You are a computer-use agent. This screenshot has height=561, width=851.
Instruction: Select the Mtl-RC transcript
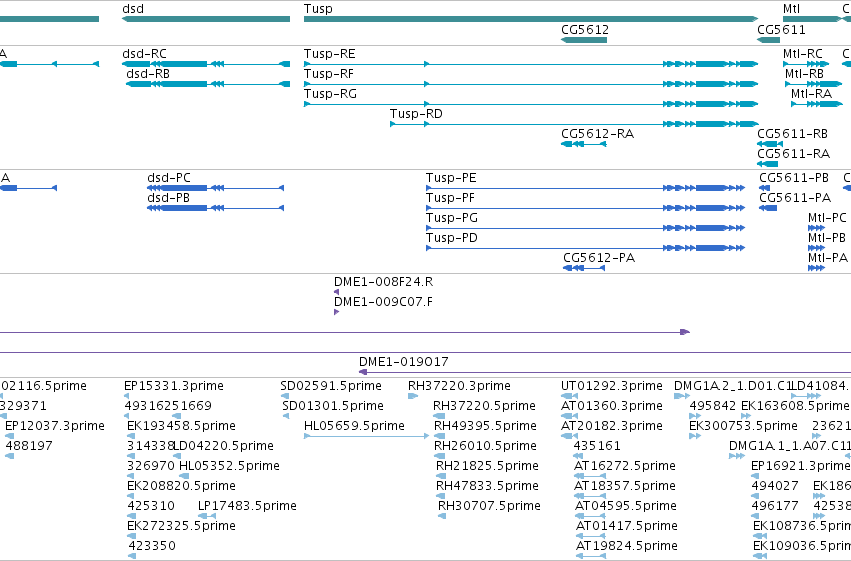pos(806,64)
